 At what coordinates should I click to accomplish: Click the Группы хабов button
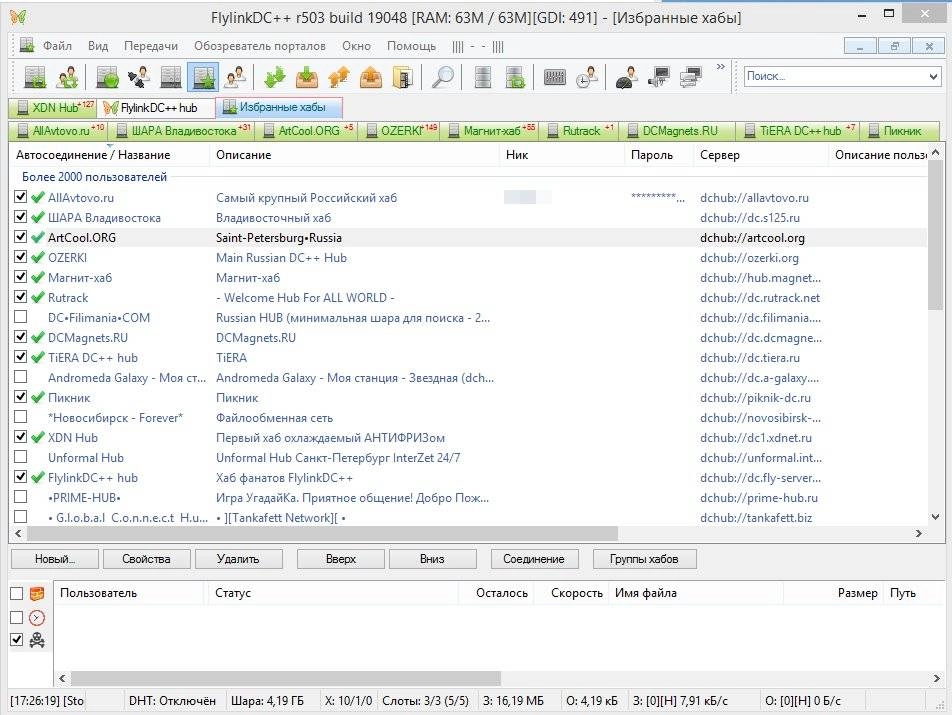pyautogui.click(x=644, y=559)
